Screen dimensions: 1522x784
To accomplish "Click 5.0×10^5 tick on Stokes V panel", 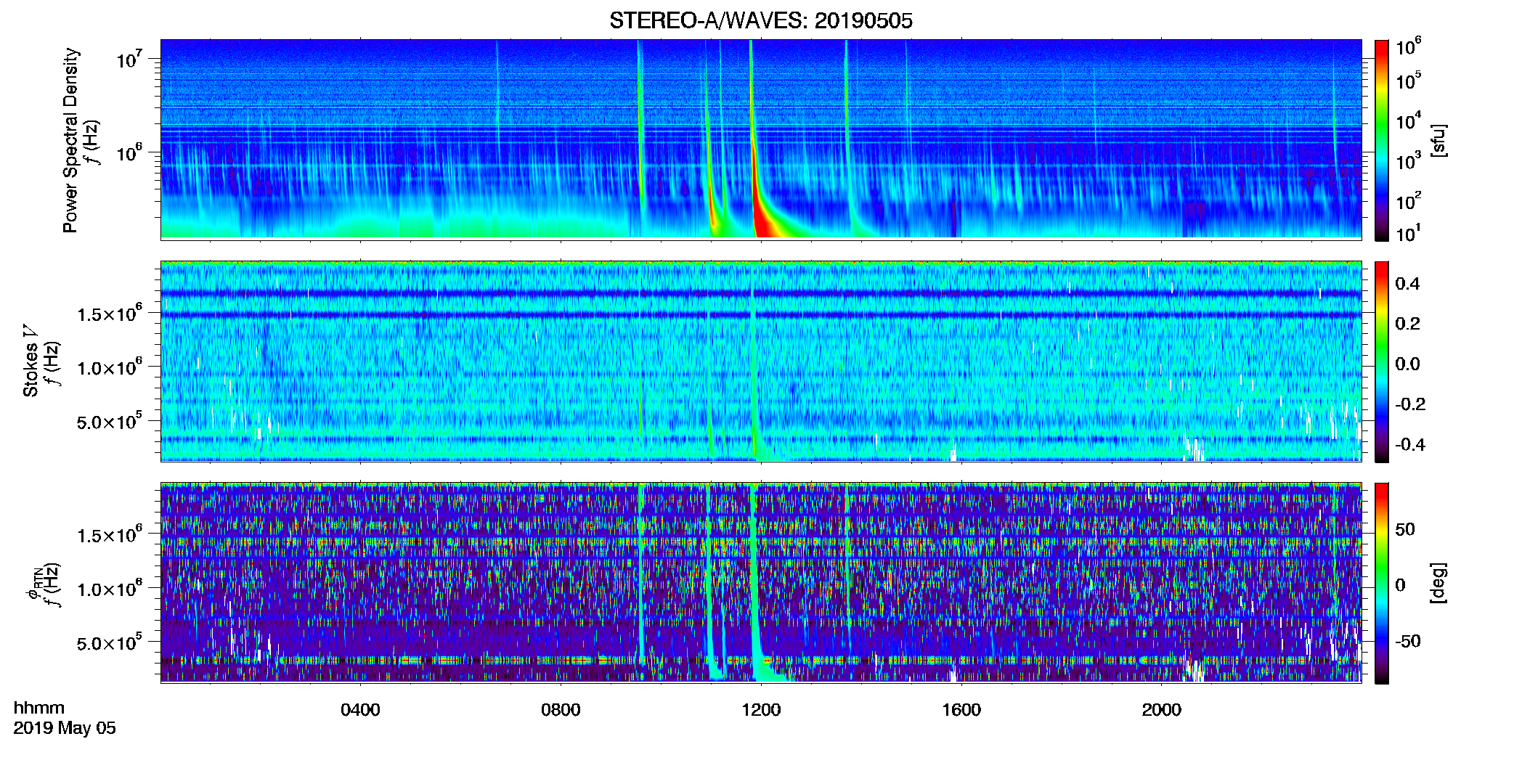I will tap(110, 421).
